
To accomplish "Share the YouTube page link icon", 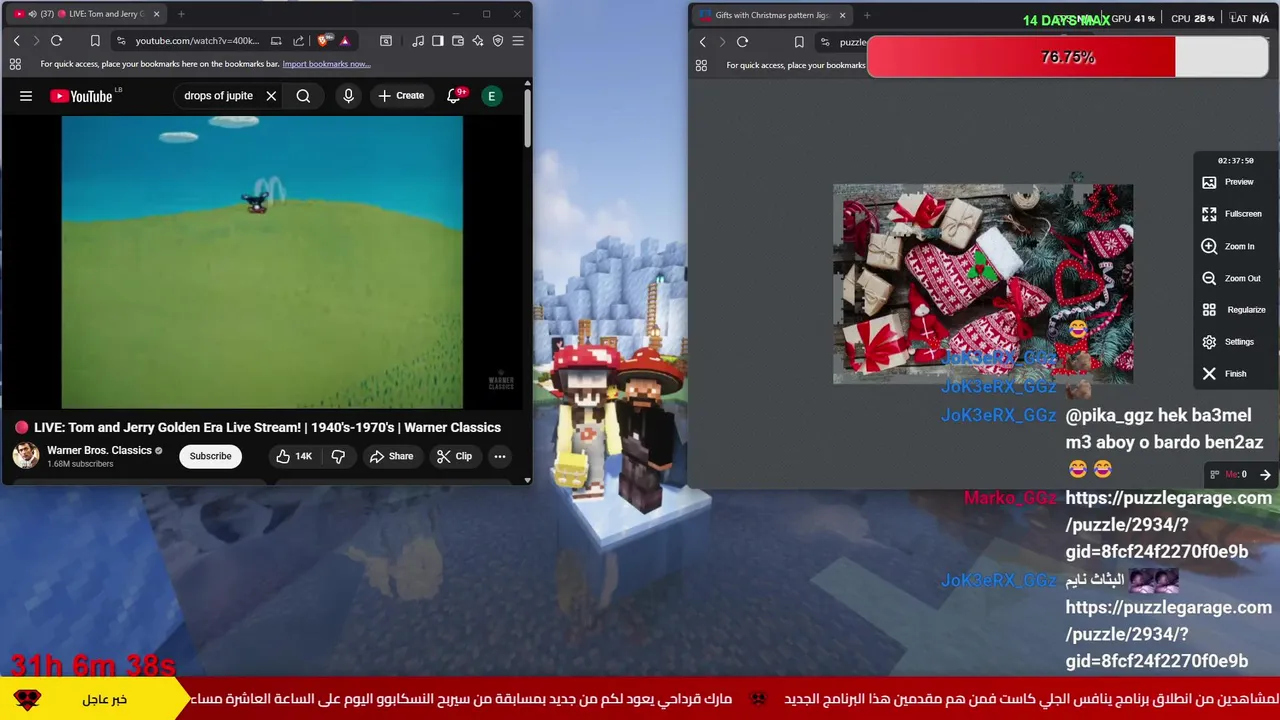I will [x=298, y=41].
